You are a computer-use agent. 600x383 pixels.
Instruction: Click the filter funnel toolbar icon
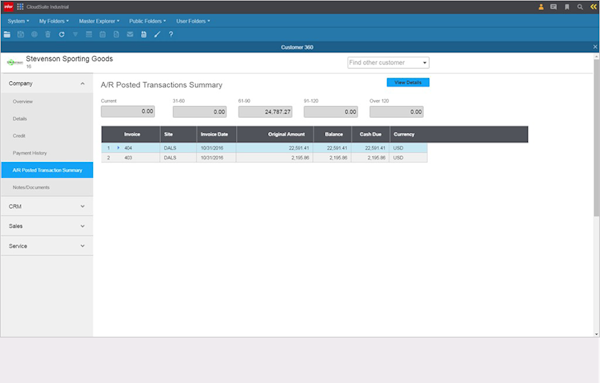coord(75,34)
